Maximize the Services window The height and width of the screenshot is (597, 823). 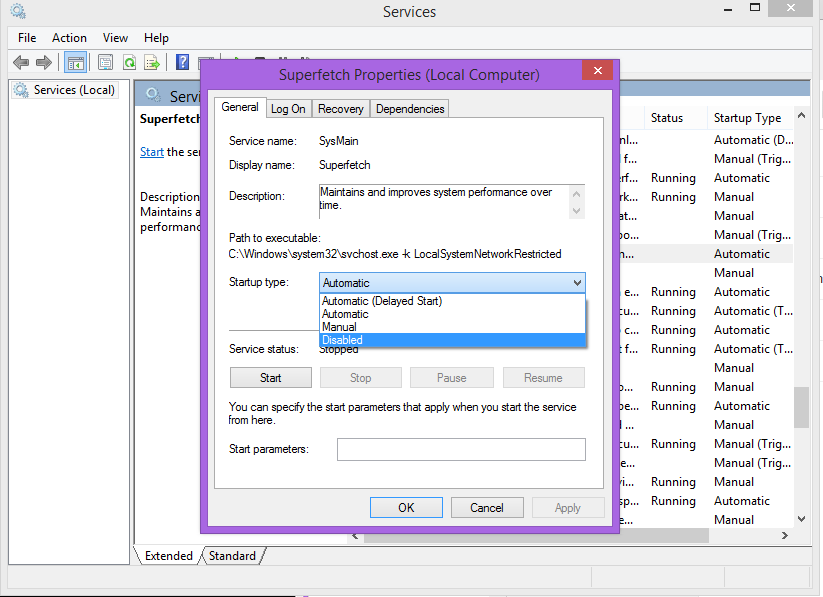(755, 8)
